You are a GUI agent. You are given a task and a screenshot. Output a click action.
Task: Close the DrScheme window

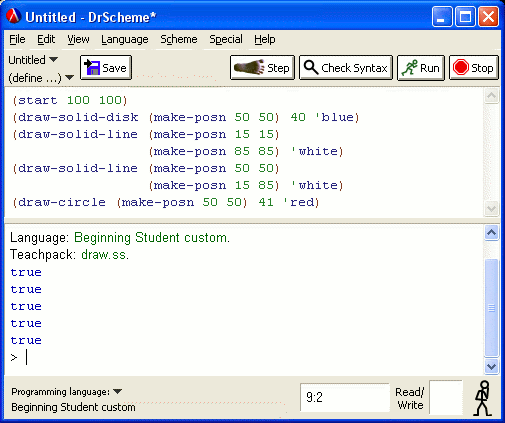pyautogui.click(x=488, y=17)
